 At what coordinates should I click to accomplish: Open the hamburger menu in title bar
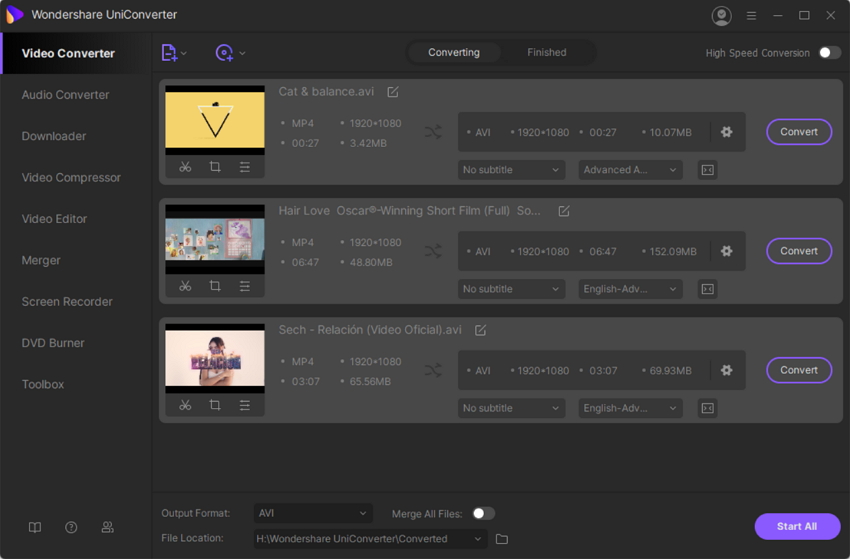click(x=751, y=16)
